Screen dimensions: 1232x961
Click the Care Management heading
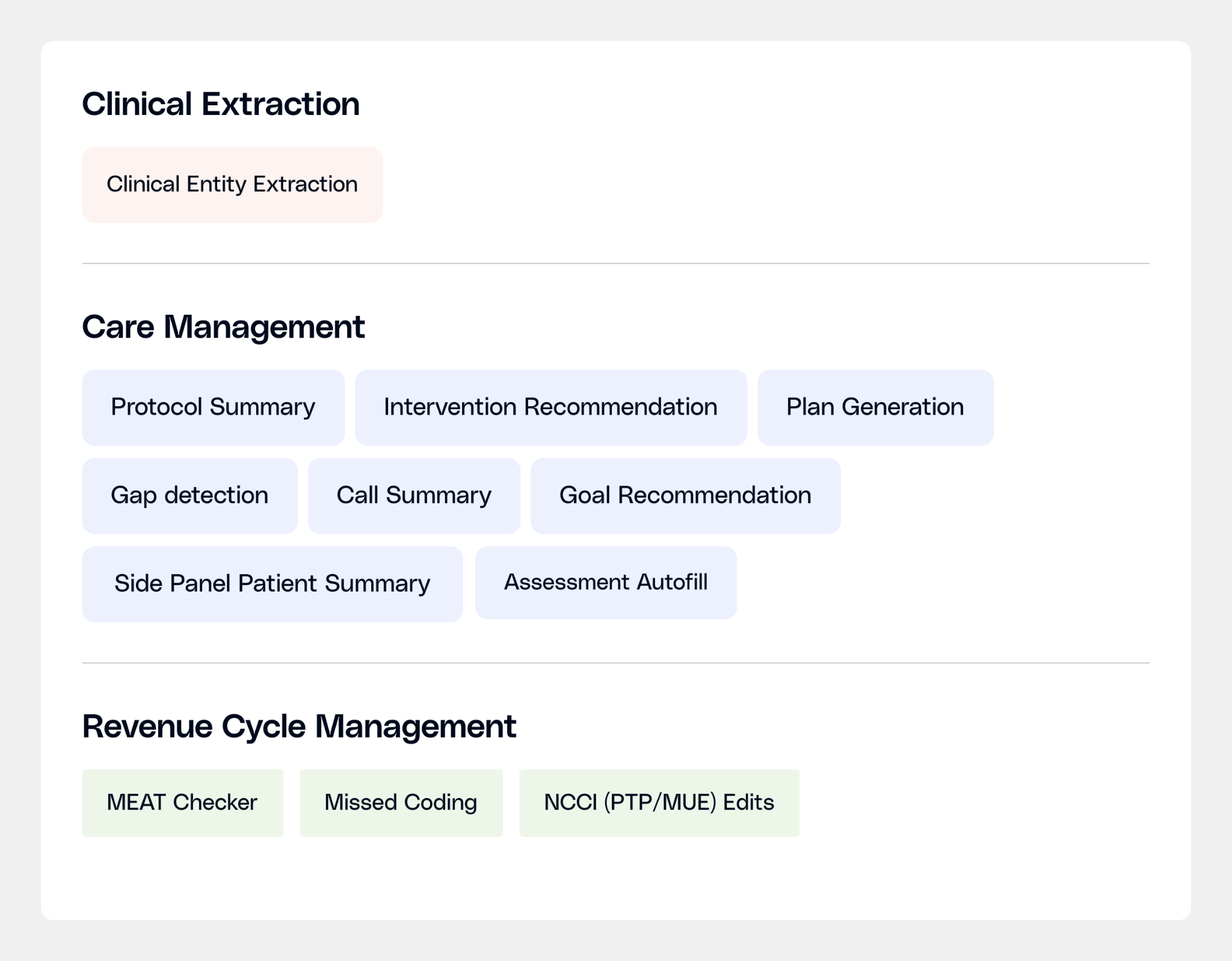223,327
